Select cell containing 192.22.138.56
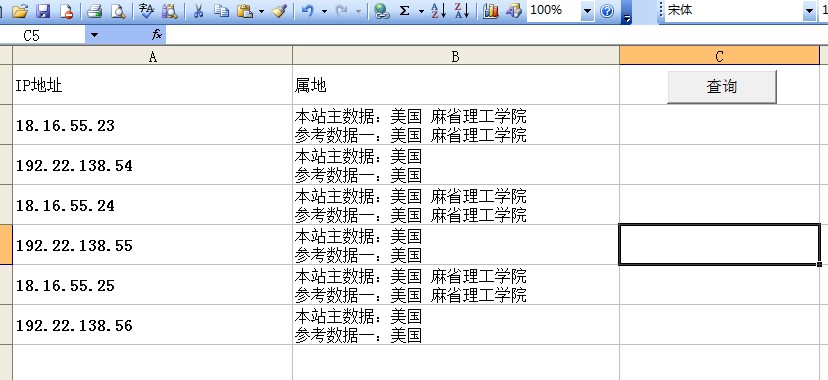Viewport: 828px width, 380px height. 153,325
